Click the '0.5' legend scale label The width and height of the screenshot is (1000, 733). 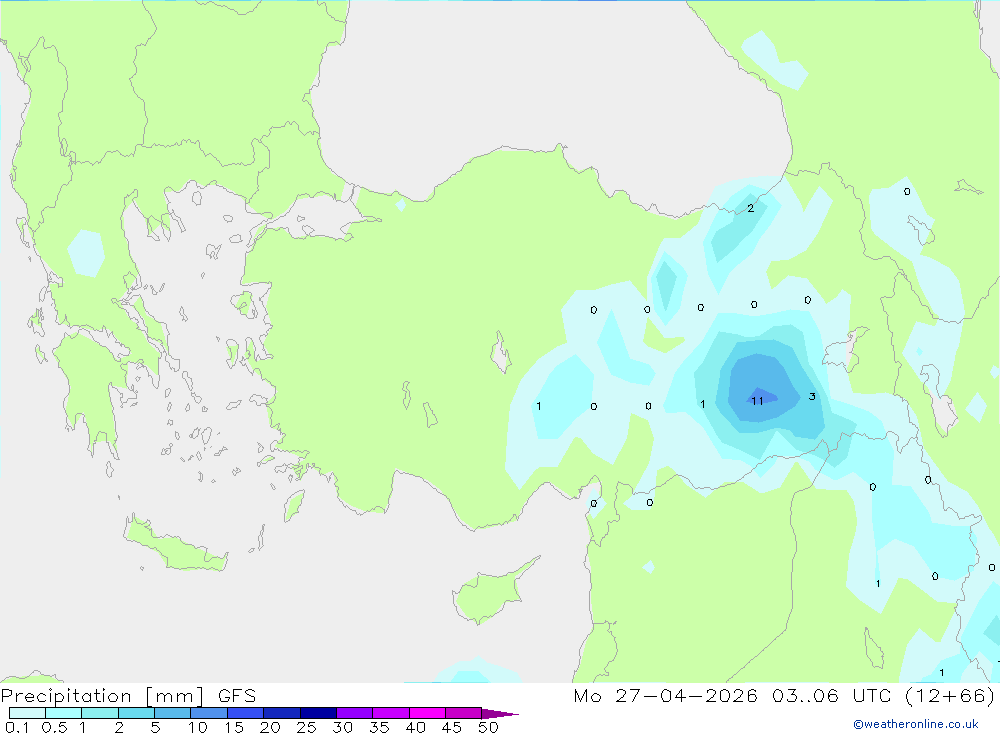pyautogui.click(x=54, y=727)
